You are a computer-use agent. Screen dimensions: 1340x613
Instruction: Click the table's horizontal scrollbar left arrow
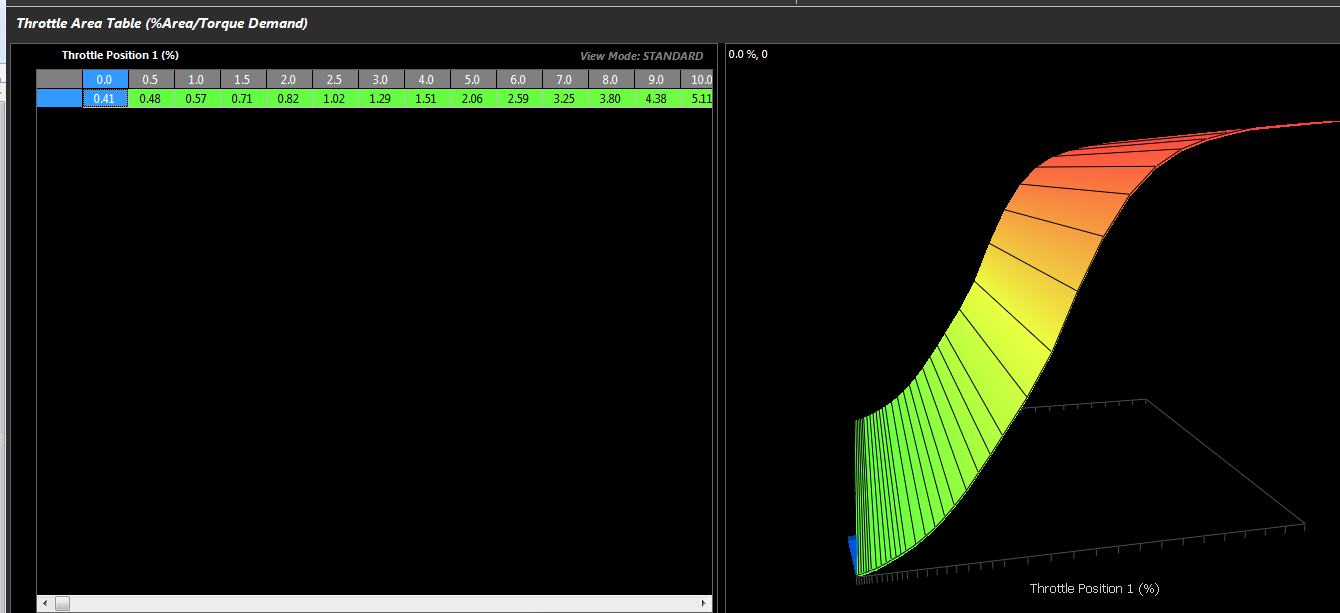[x=44, y=604]
